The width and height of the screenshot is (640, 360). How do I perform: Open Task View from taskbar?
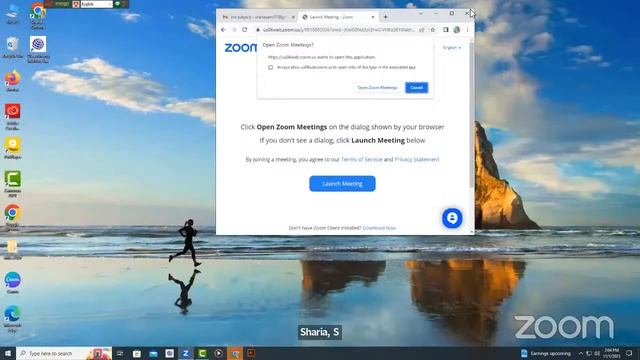(120, 353)
